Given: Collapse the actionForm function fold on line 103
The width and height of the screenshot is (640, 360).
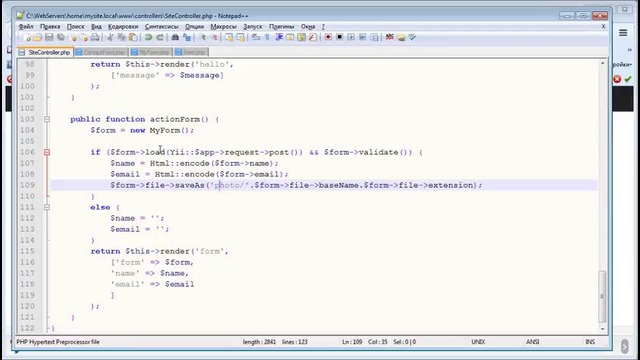Looking at the screenshot, I should click(47, 119).
